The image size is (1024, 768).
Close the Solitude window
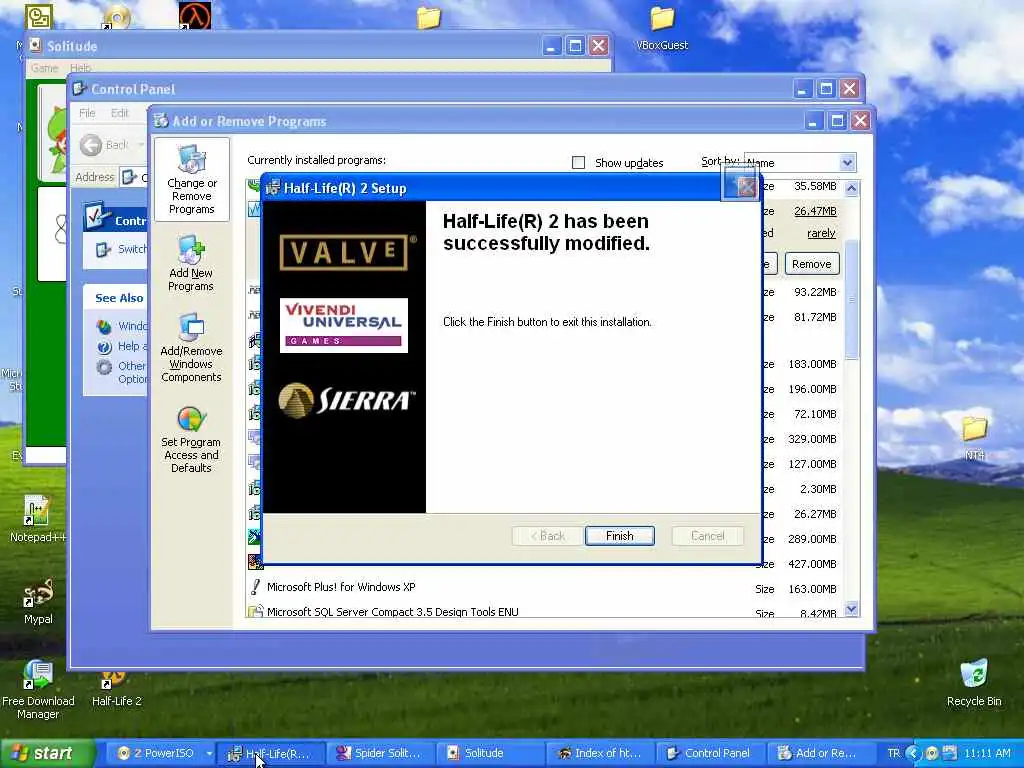598,46
